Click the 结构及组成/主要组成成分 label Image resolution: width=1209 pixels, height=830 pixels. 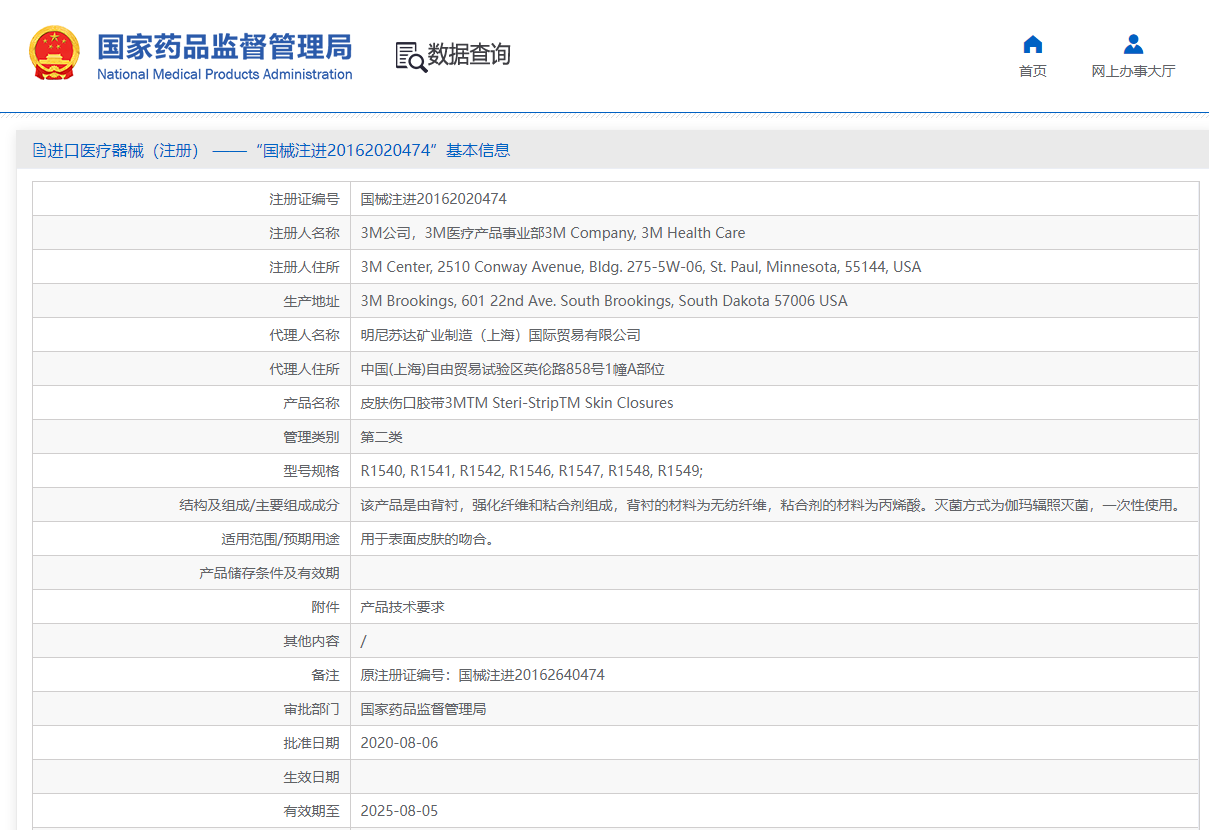259,505
